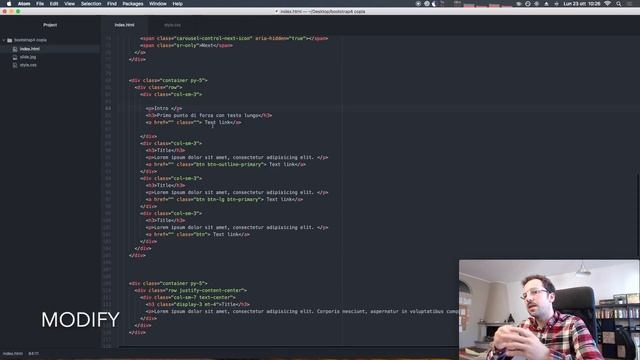Open the Edit menu
This screenshot has height=360, width=640.
pyautogui.click(x=54, y=4)
